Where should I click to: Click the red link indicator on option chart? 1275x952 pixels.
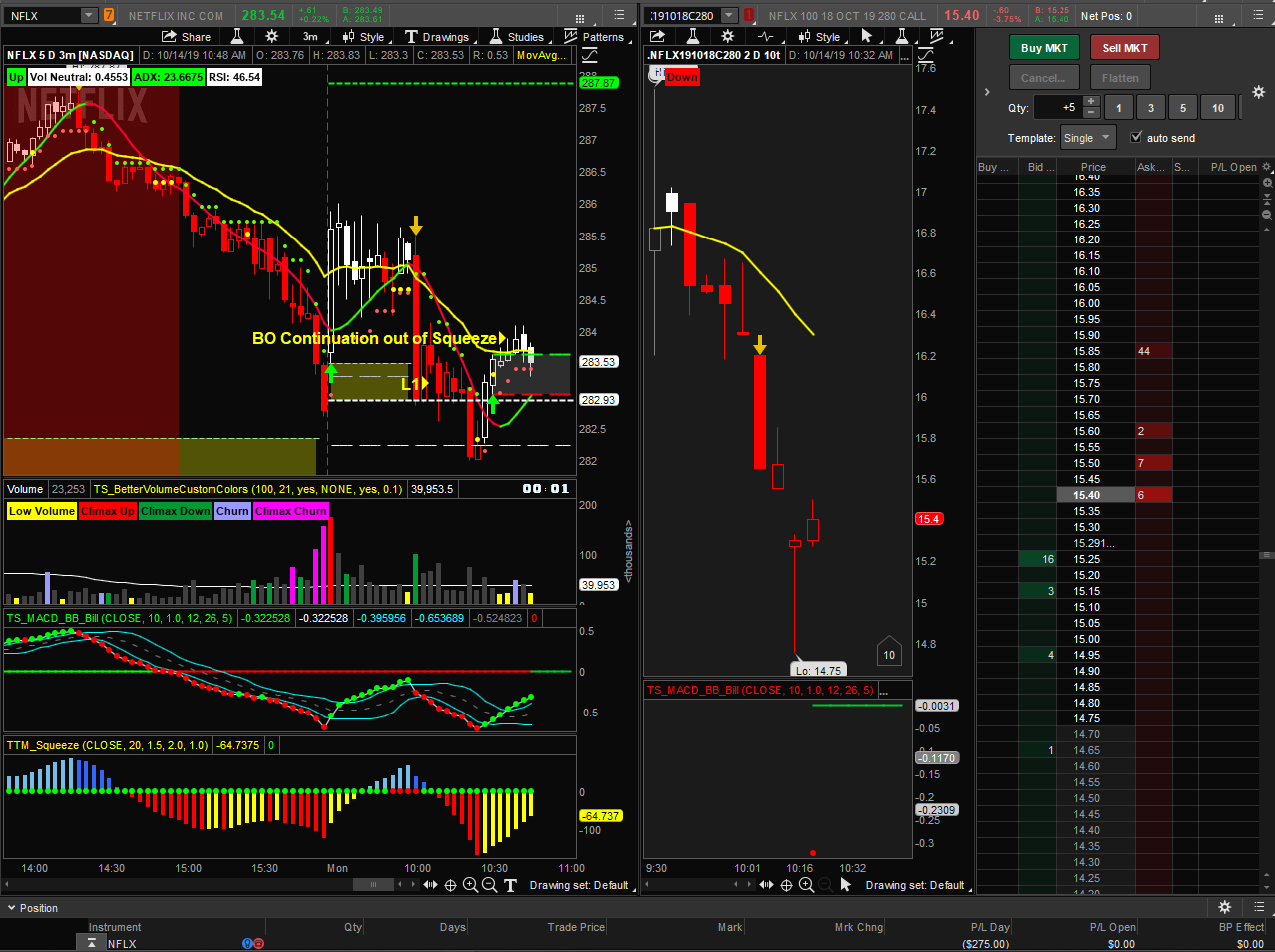[749, 15]
